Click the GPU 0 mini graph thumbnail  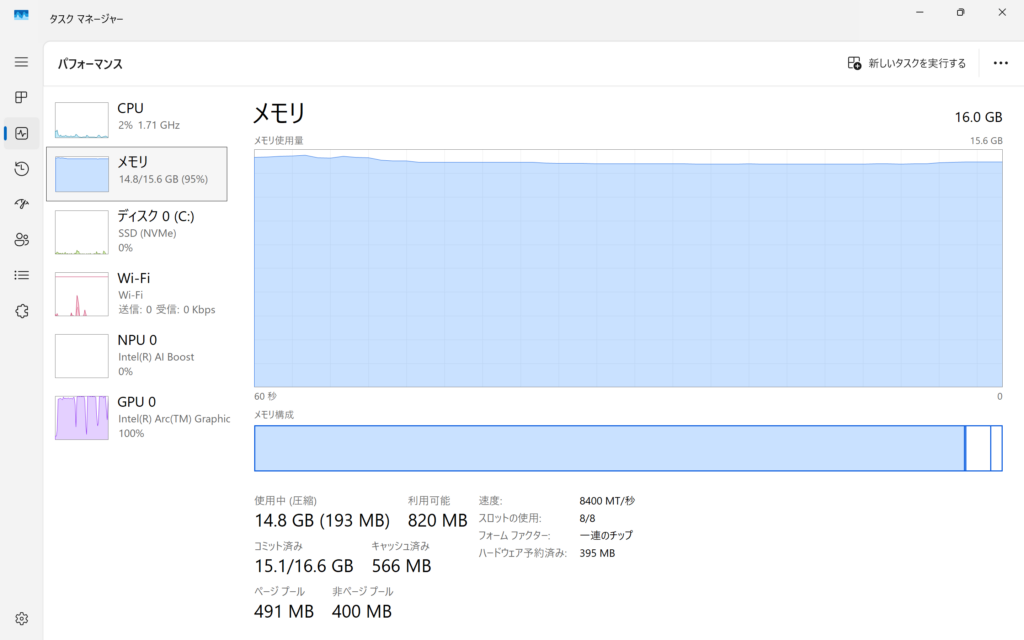82,418
